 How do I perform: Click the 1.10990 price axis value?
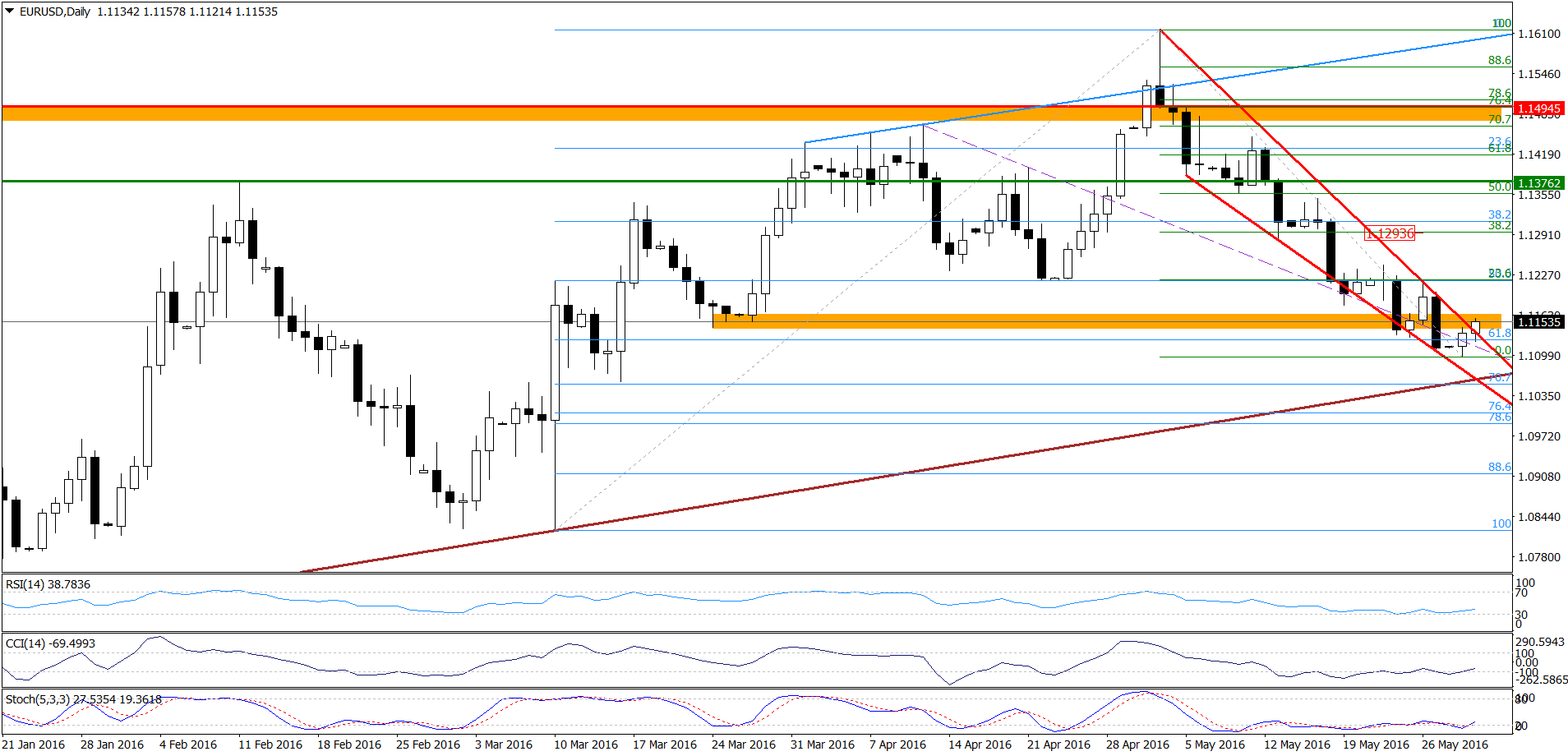1539,356
